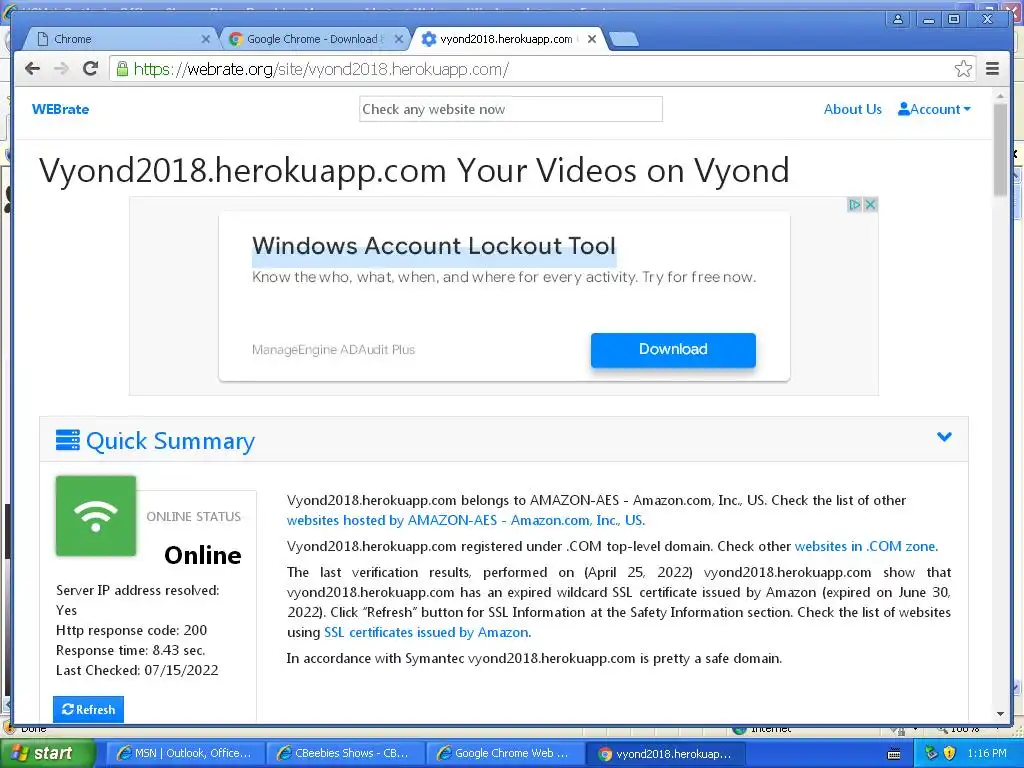Open the About Us page
The height and width of the screenshot is (768, 1024).
point(852,109)
